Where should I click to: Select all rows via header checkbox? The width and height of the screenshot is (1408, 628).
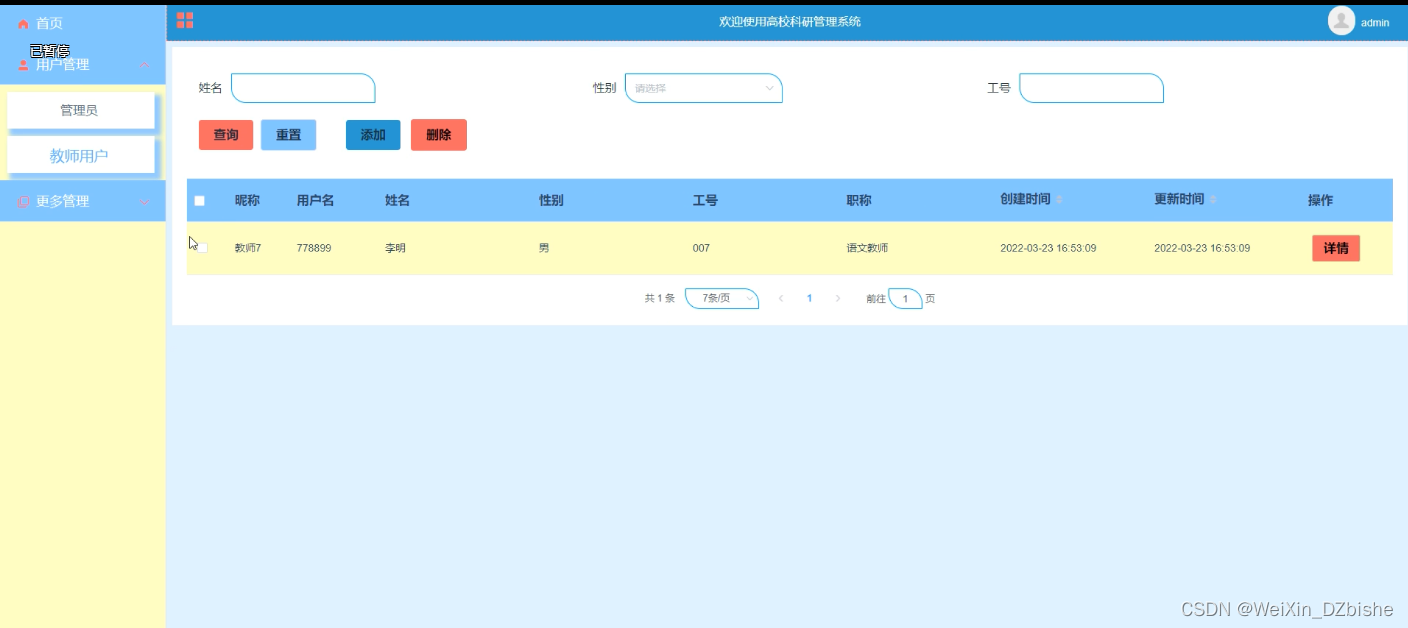tap(199, 201)
